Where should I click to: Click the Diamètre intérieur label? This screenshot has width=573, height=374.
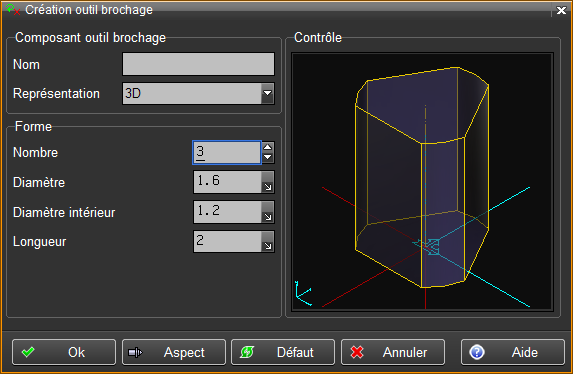pyautogui.click(x=64, y=212)
